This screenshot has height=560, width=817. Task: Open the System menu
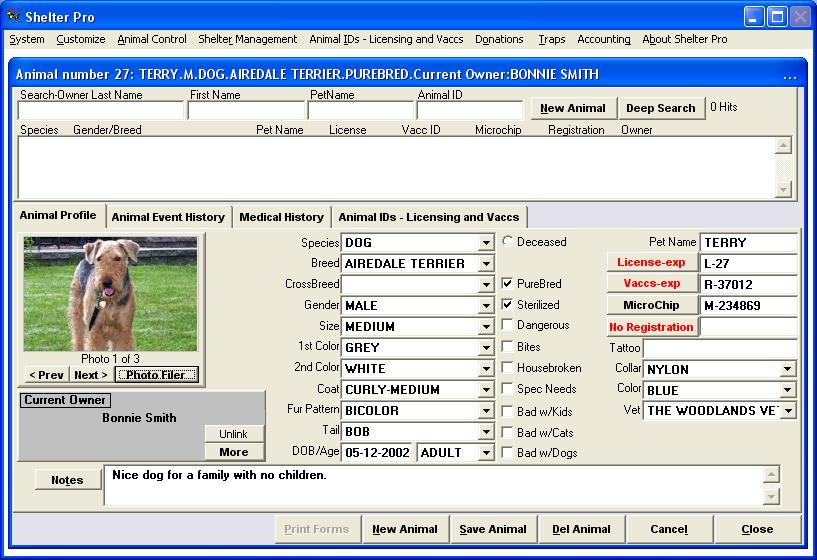27,39
